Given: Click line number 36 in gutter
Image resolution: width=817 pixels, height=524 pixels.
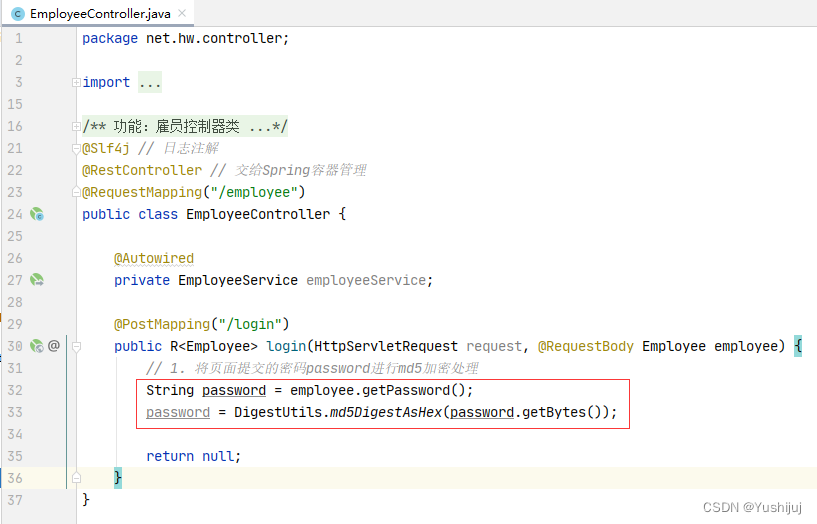Looking at the screenshot, I should click(15, 478).
